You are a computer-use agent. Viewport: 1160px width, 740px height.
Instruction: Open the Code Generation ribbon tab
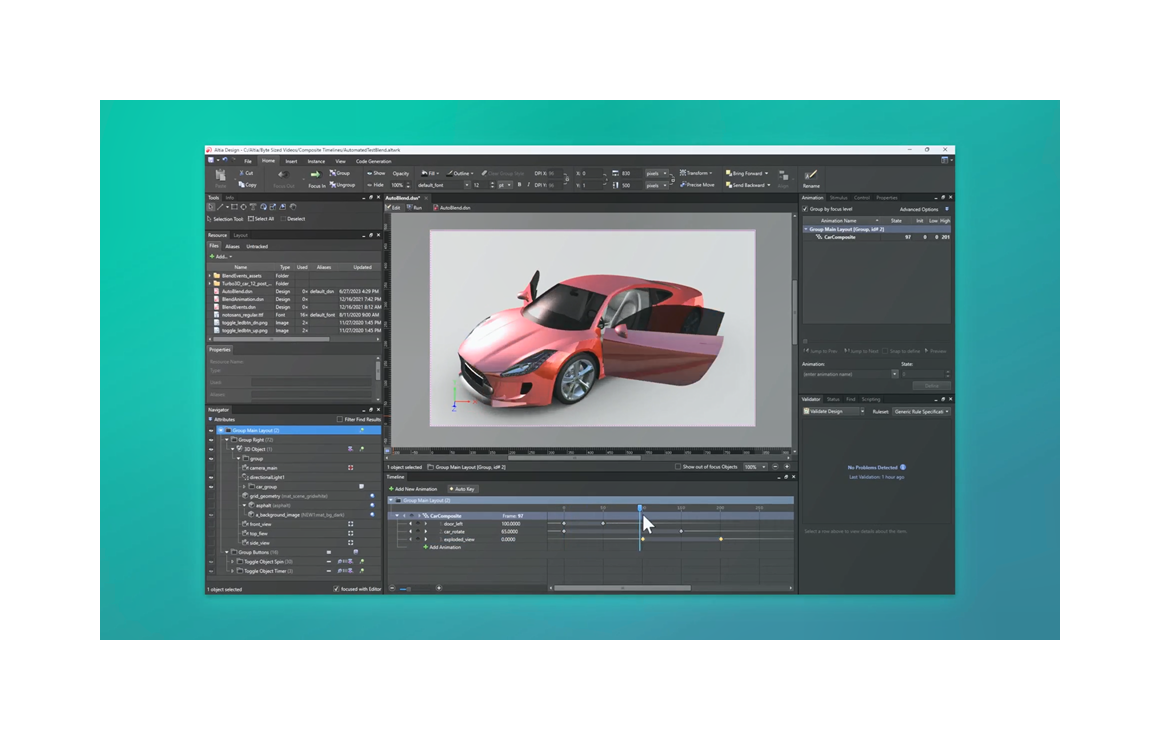373,161
